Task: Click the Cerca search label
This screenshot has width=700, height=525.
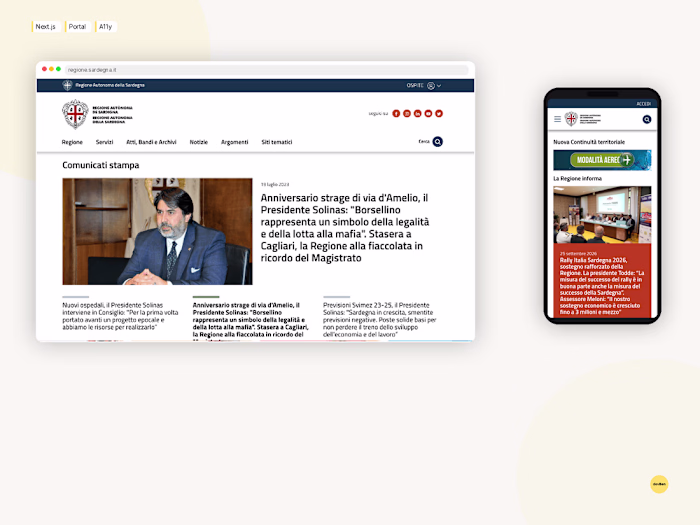Action: click(424, 142)
